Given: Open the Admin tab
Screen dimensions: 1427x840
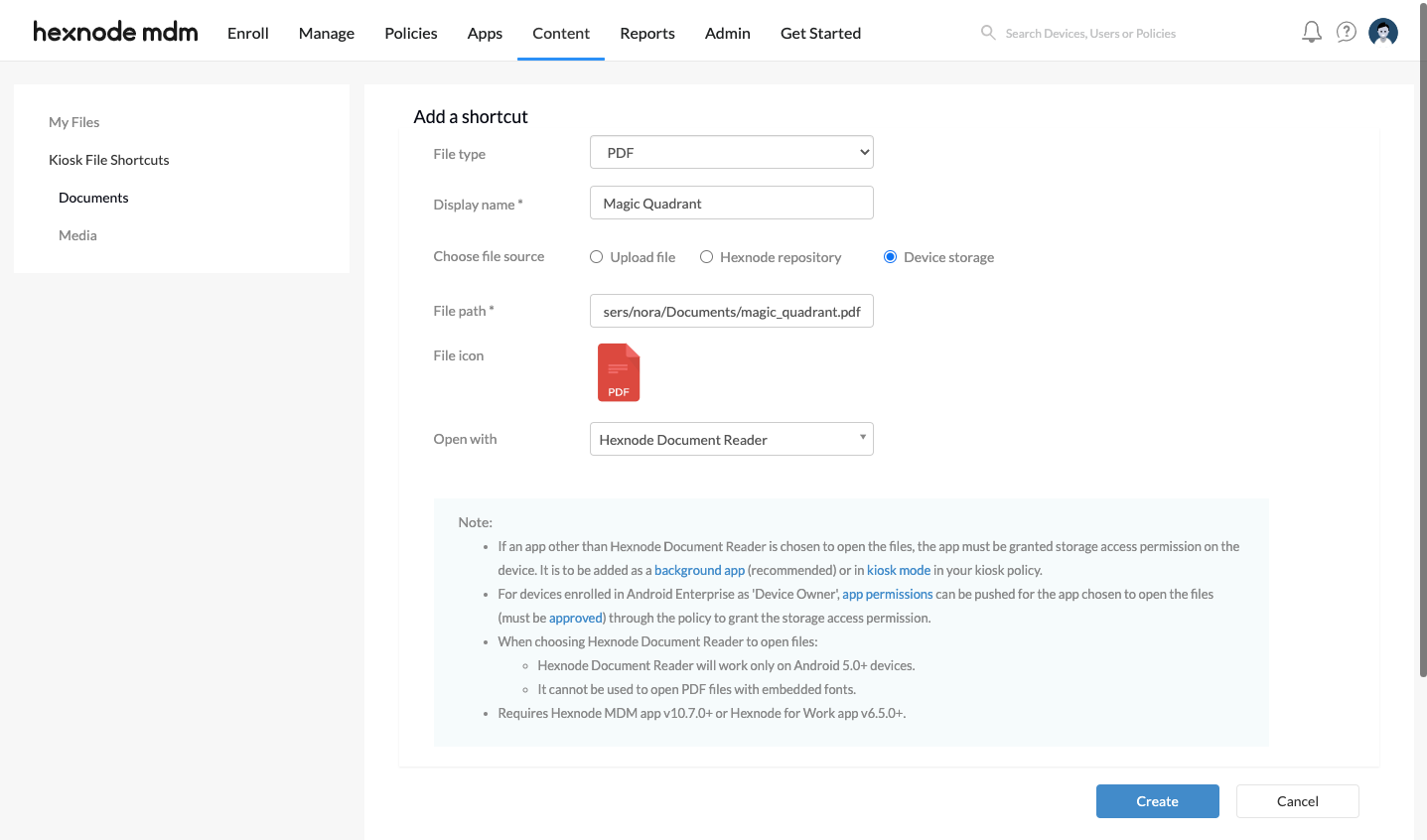Looking at the screenshot, I should [728, 33].
